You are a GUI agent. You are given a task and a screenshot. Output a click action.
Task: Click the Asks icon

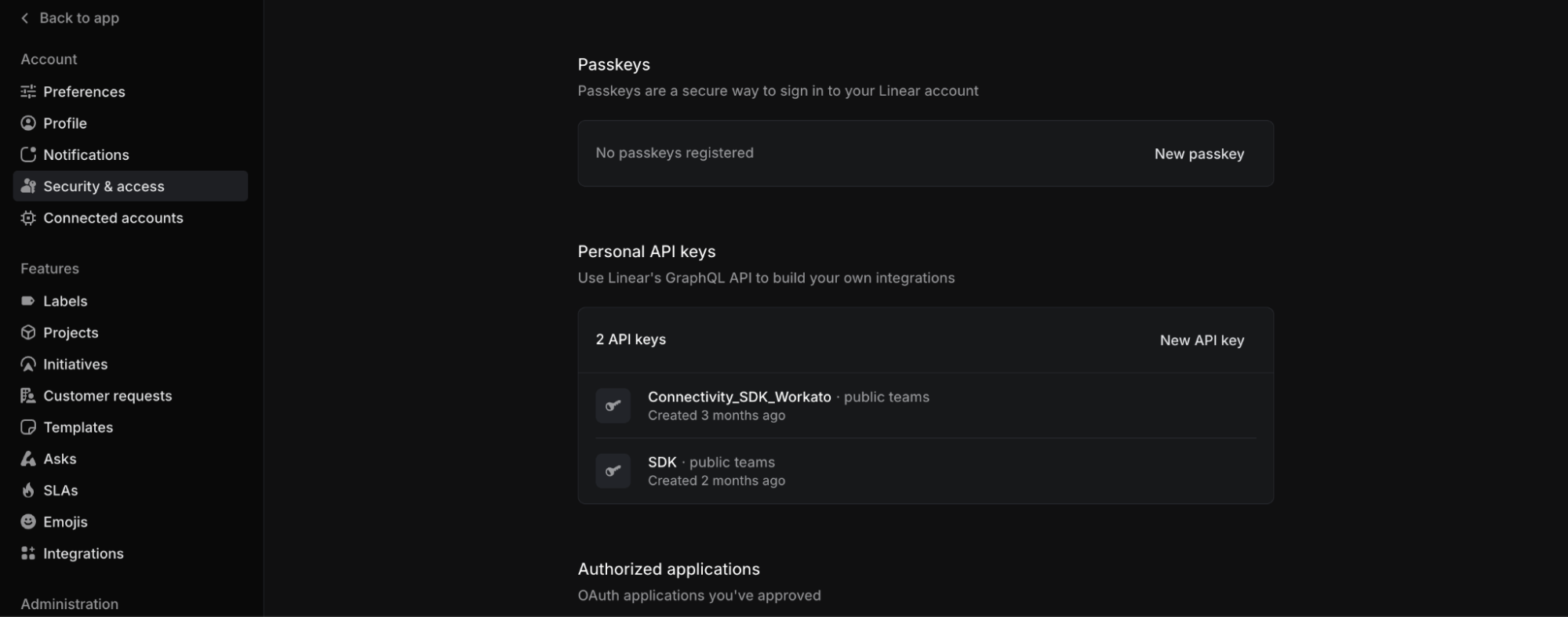28,459
